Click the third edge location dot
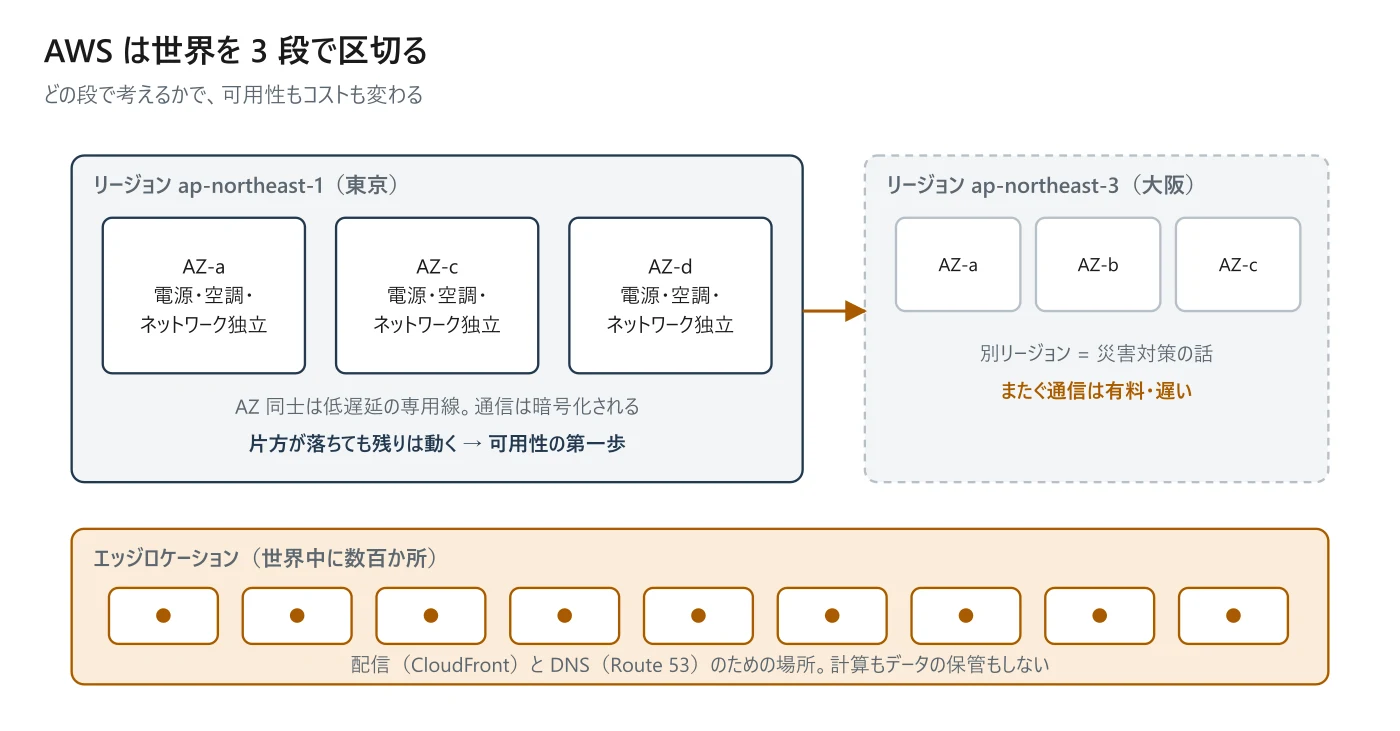1400x731 pixels. (431, 616)
